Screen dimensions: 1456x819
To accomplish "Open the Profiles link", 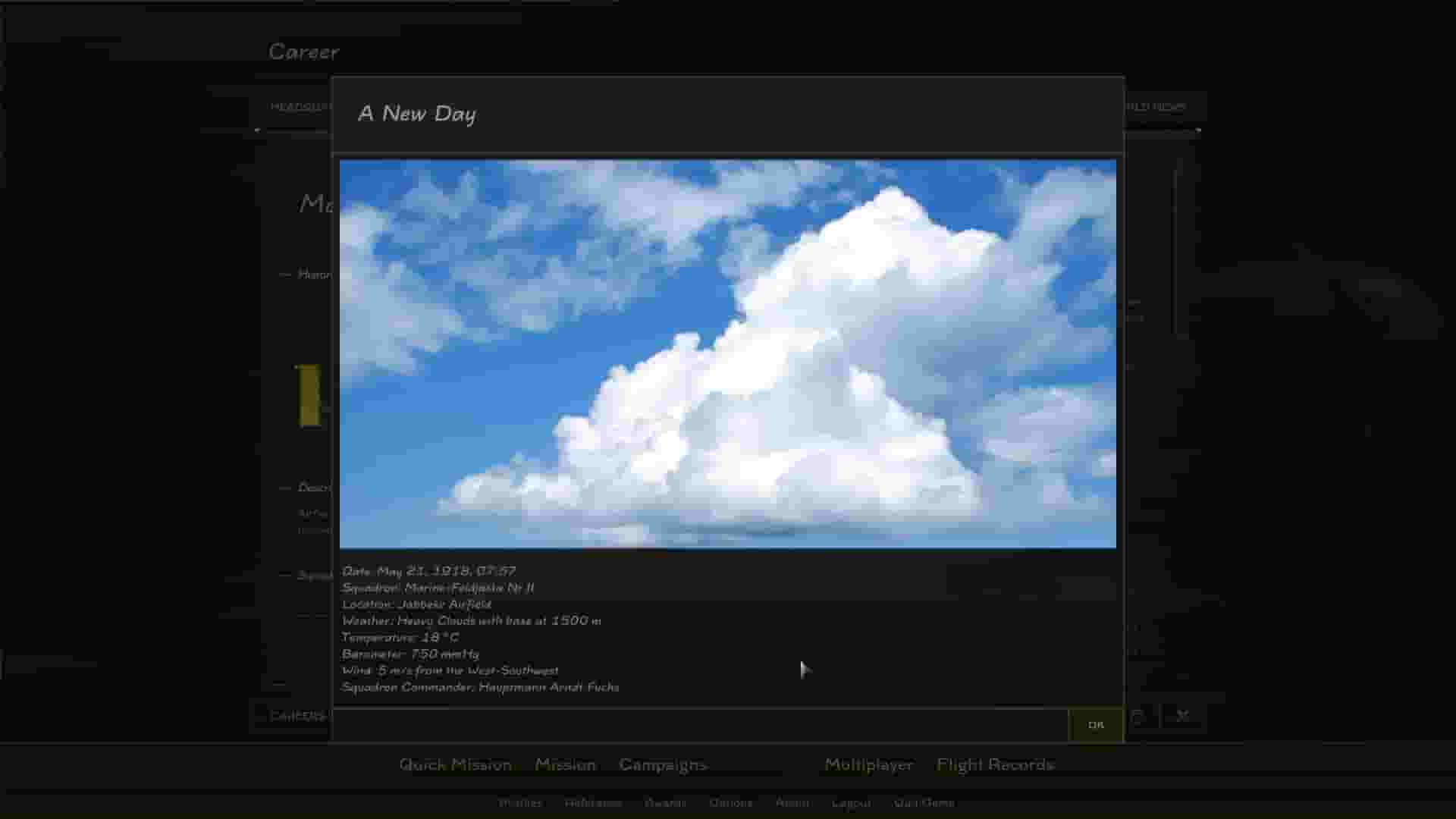I will pyautogui.click(x=521, y=802).
